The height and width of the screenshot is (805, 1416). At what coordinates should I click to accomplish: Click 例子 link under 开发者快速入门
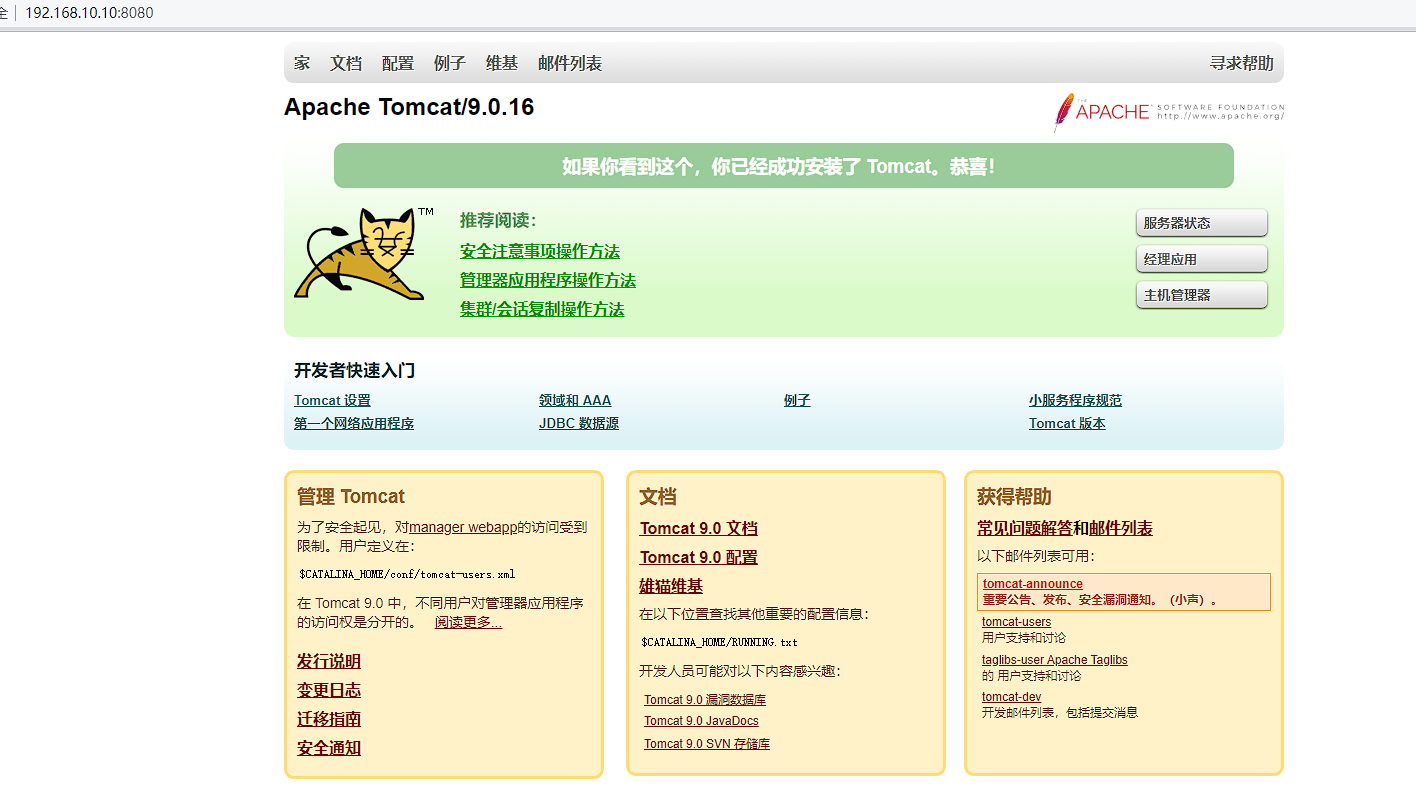797,400
